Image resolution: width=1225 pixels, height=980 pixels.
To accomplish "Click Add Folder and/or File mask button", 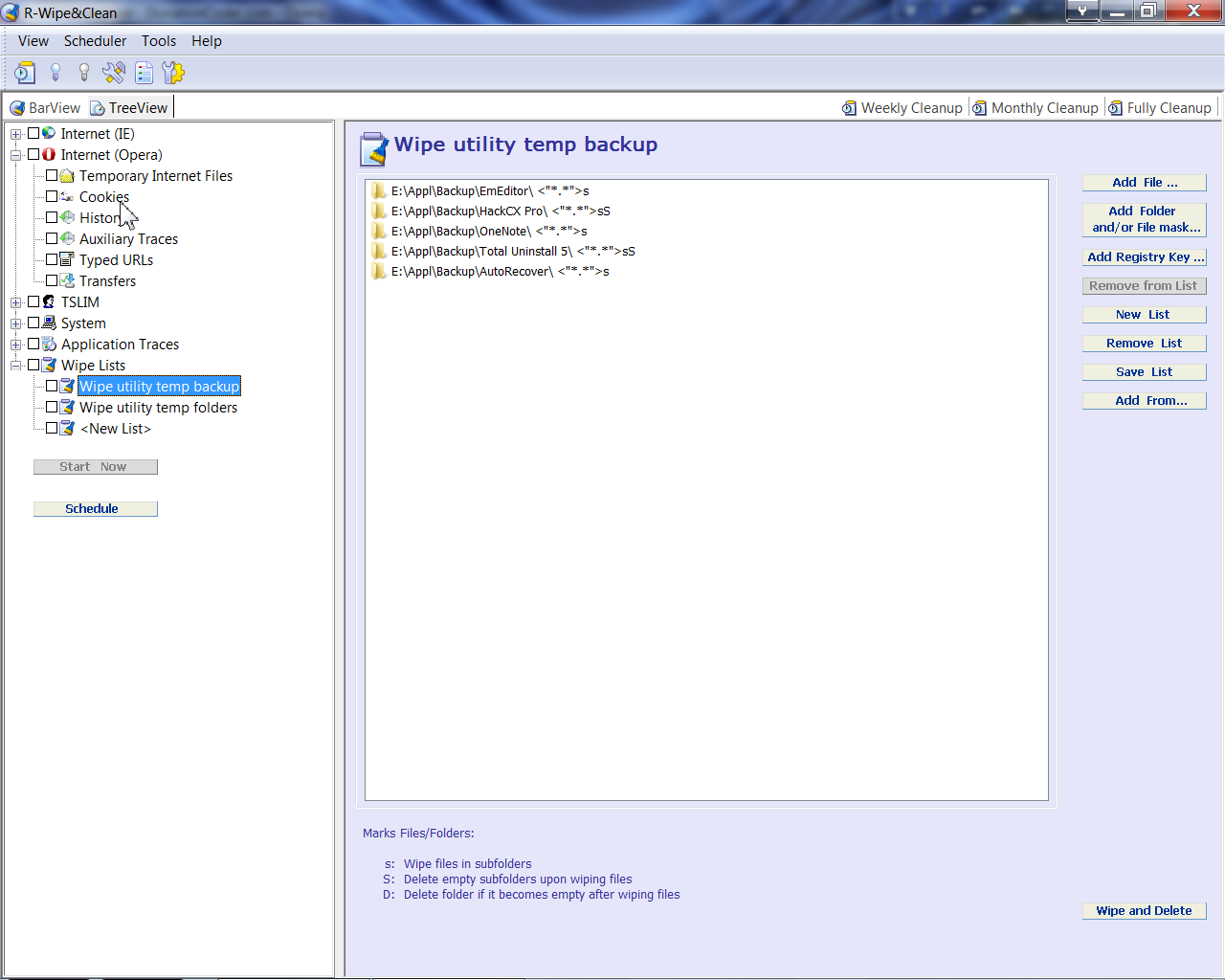I will [x=1145, y=219].
